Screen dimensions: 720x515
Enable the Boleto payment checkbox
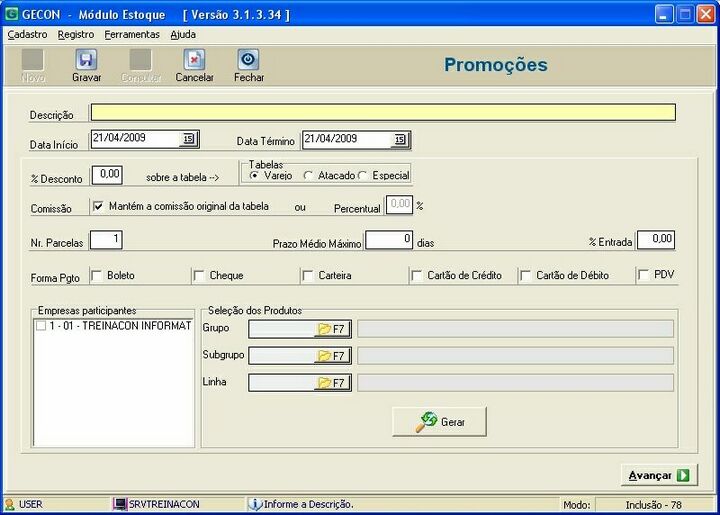(x=96, y=275)
